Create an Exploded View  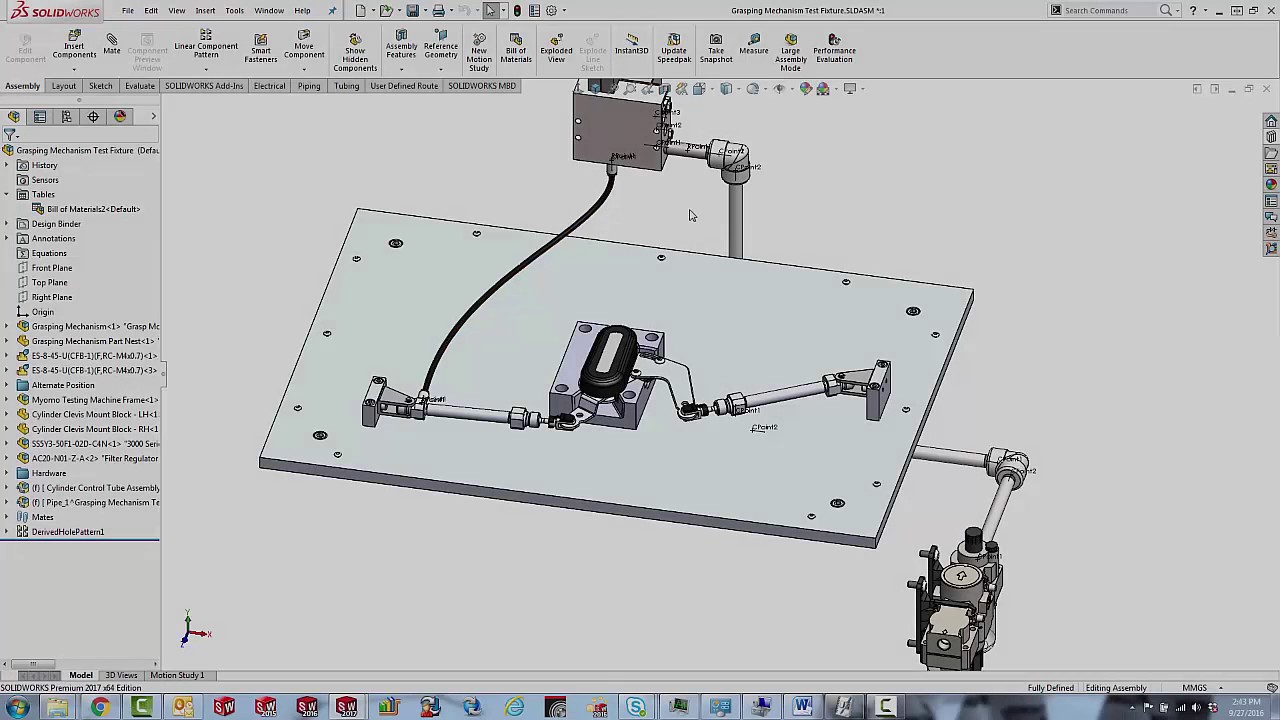point(556,47)
